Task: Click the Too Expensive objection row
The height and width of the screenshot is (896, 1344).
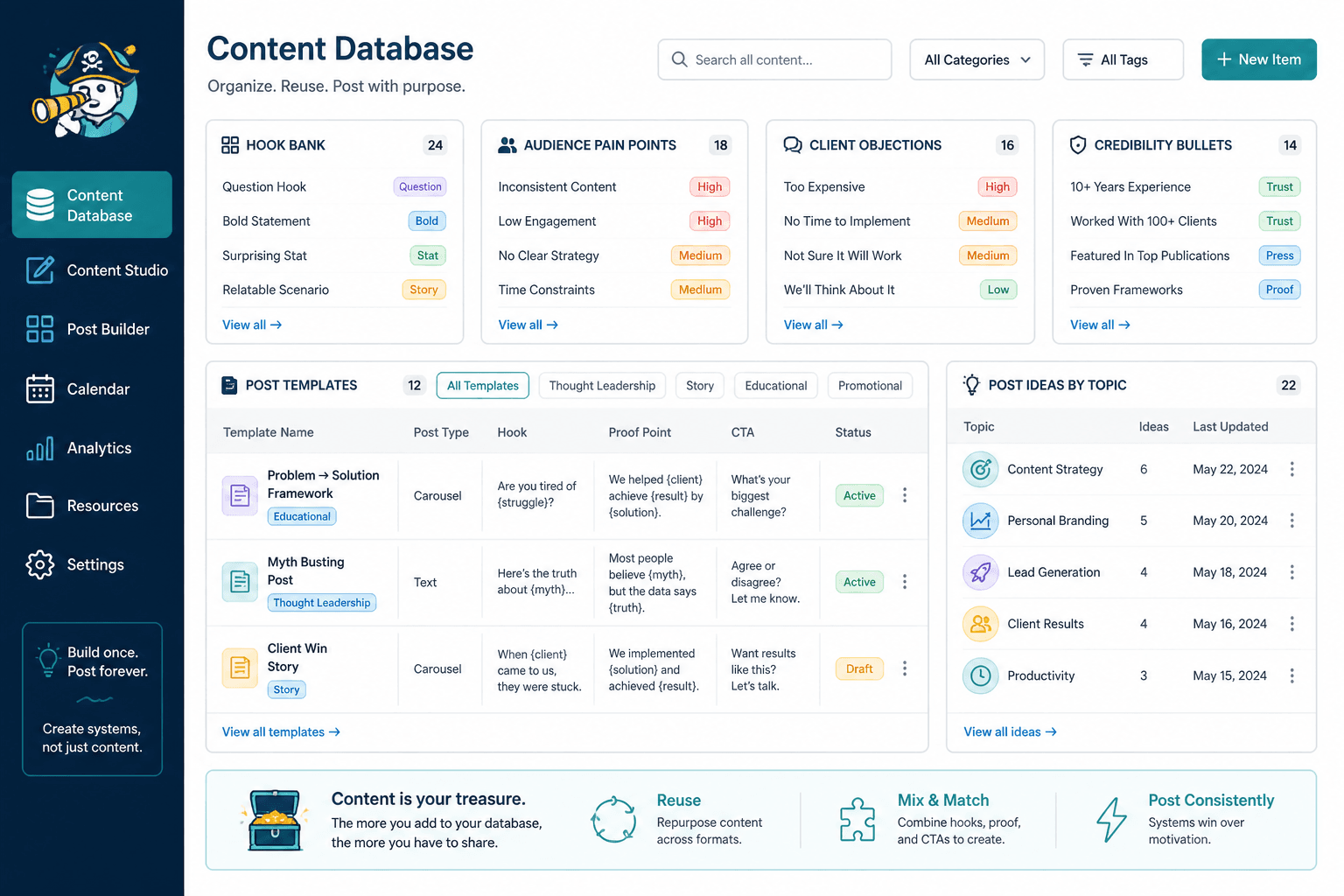Action: click(900, 186)
